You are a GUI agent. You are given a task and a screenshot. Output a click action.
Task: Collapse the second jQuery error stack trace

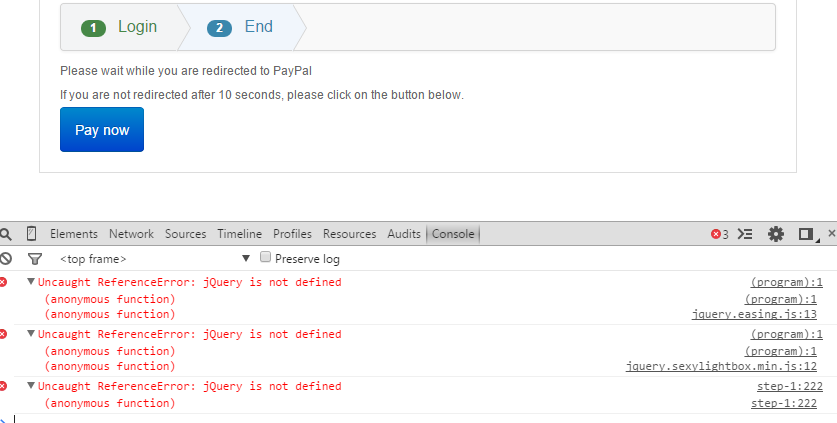[x=31, y=333]
